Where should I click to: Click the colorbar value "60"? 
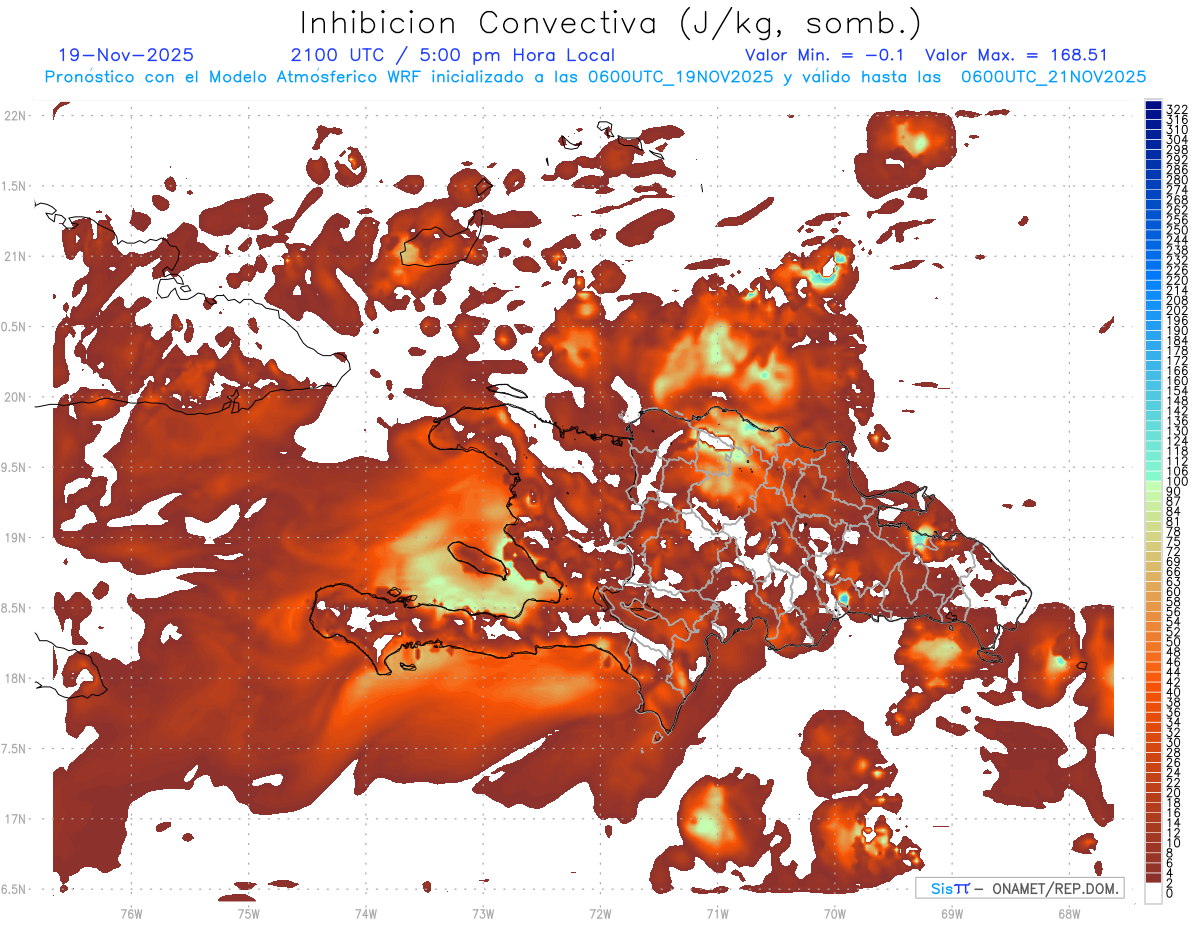click(1174, 591)
